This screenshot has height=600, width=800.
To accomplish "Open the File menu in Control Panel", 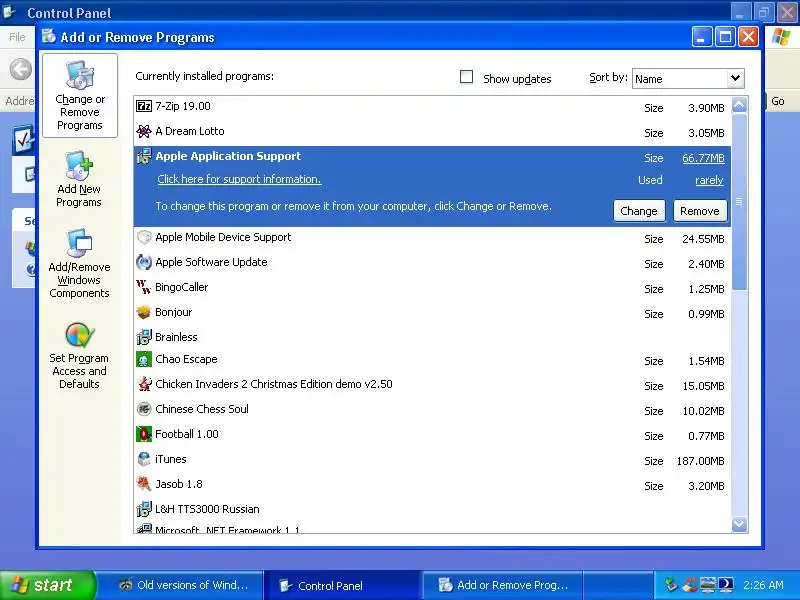I will (x=17, y=37).
